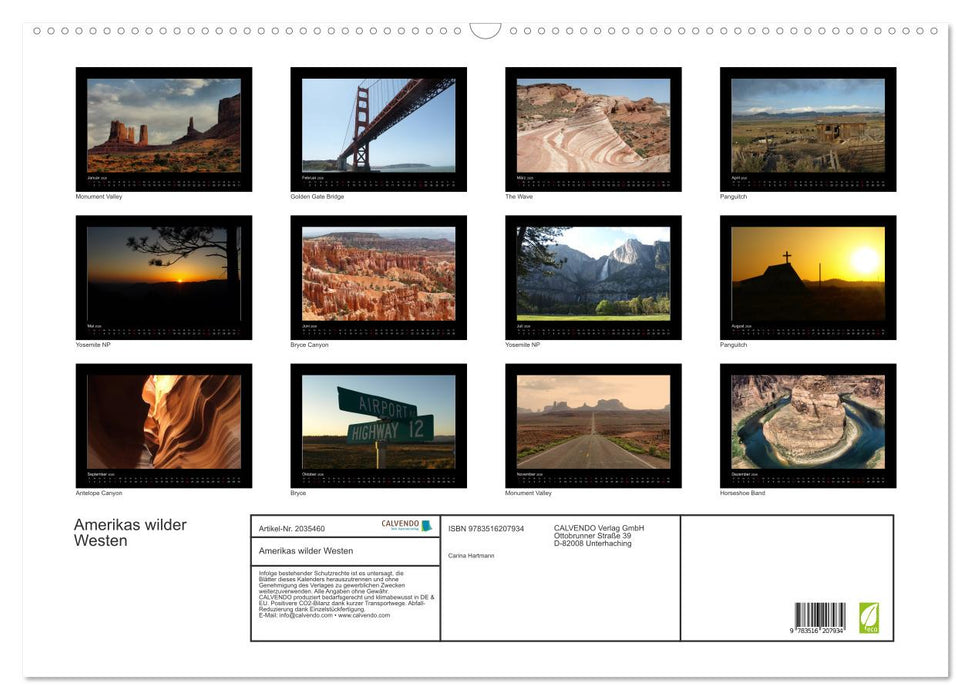Select the Panguitch August cross image
This screenshot has width=971, height=700.
808,275
